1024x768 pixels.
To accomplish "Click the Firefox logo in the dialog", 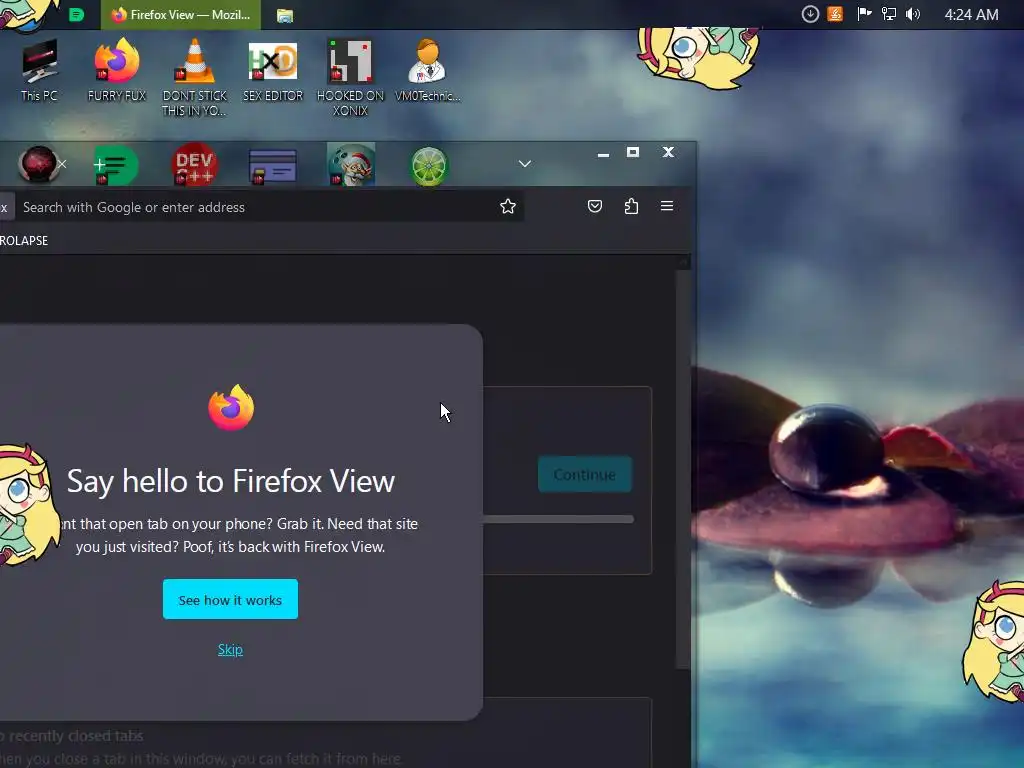I will point(231,408).
